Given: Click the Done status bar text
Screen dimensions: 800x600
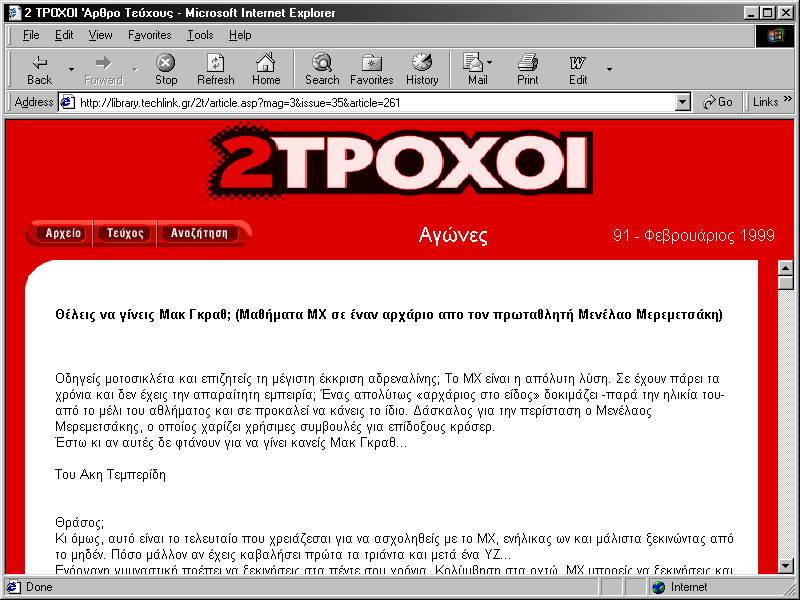Looking at the screenshot, I should [39, 587].
